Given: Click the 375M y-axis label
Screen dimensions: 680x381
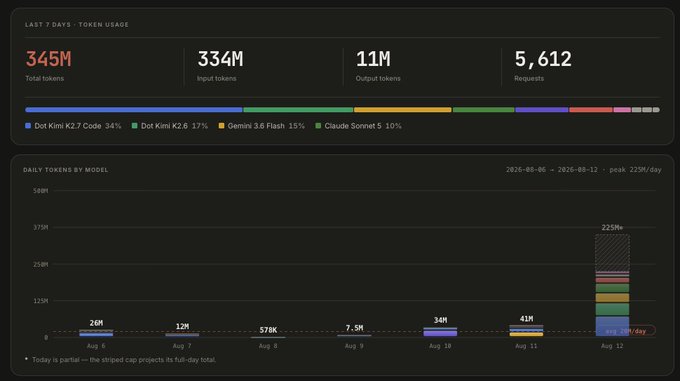Looking at the screenshot, I should pyautogui.click(x=40, y=227).
